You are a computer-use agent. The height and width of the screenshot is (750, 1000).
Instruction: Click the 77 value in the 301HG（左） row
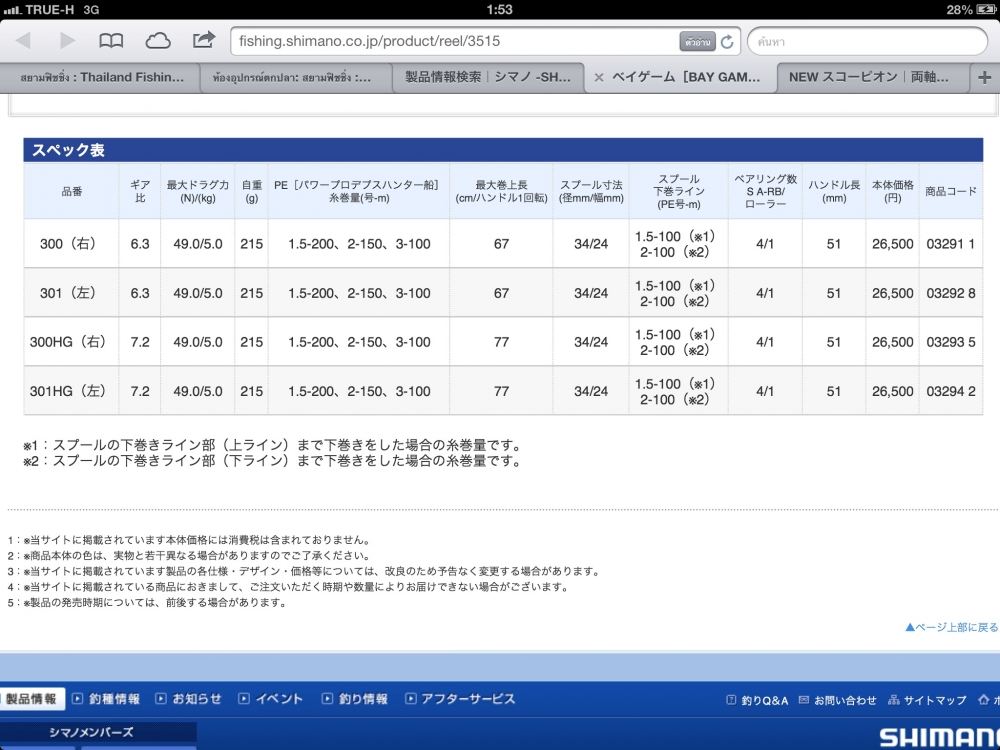point(501,391)
